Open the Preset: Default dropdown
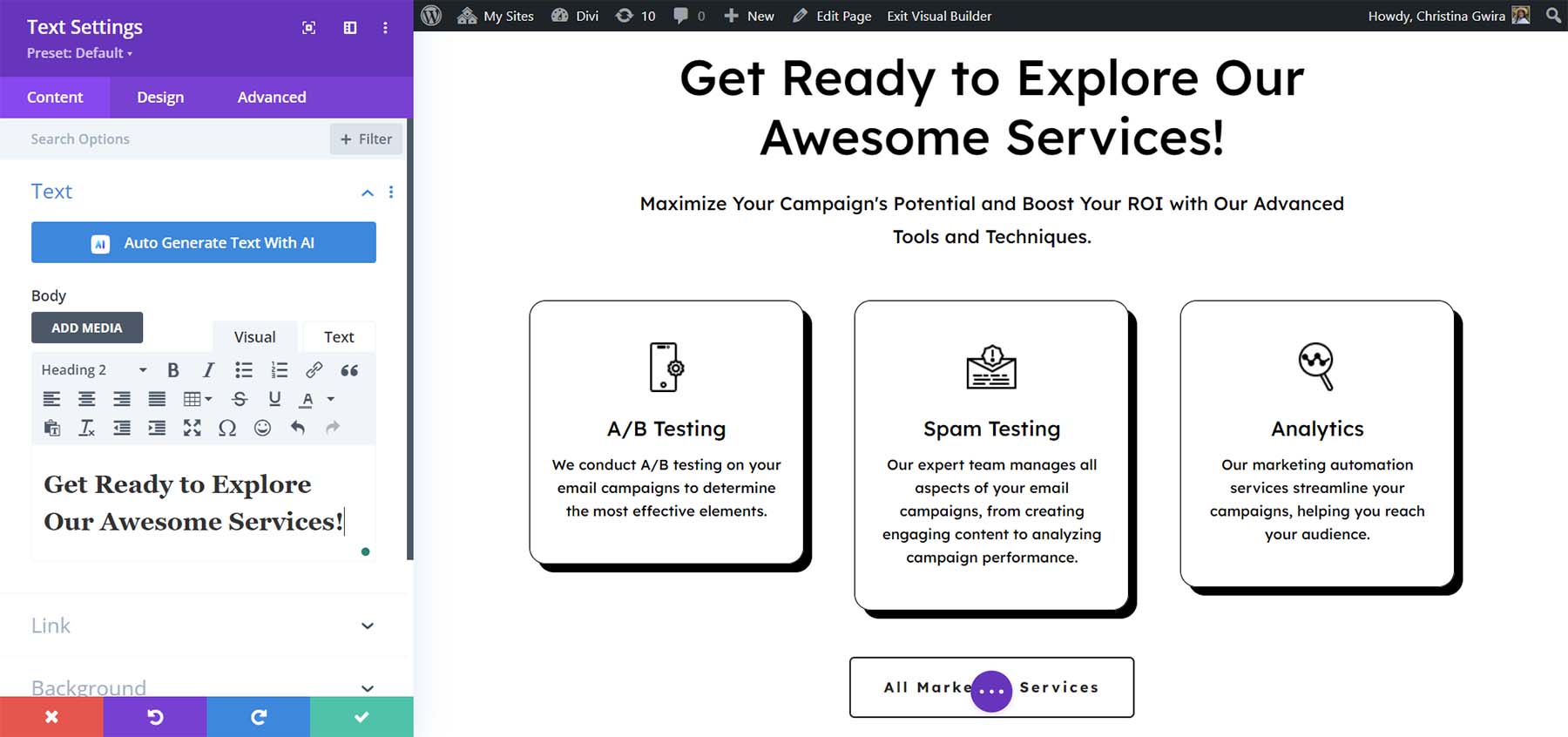This screenshot has height=737, width=1568. pyautogui.click(x=80, y=53)
